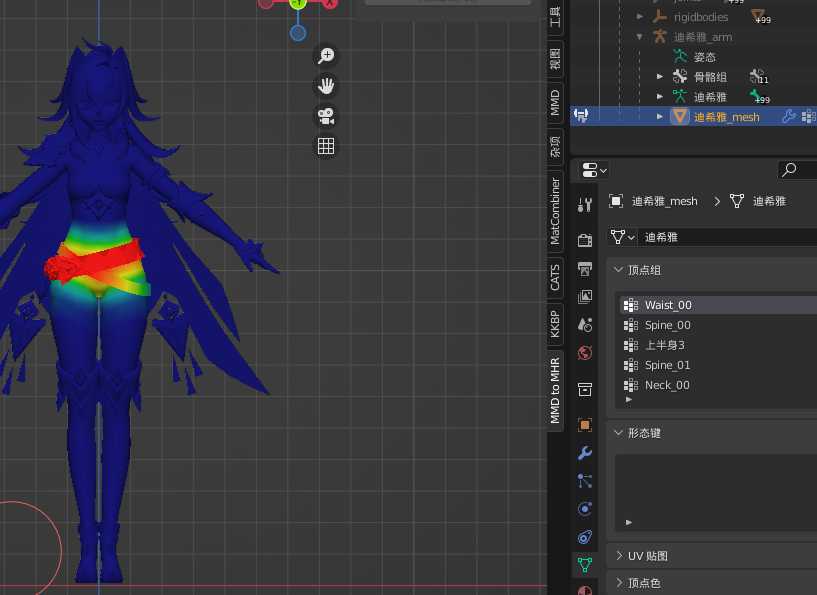This screenshot has width=817, height=595.
Task: Open the Physics properties tab
Action: click(x=585, y=509)
